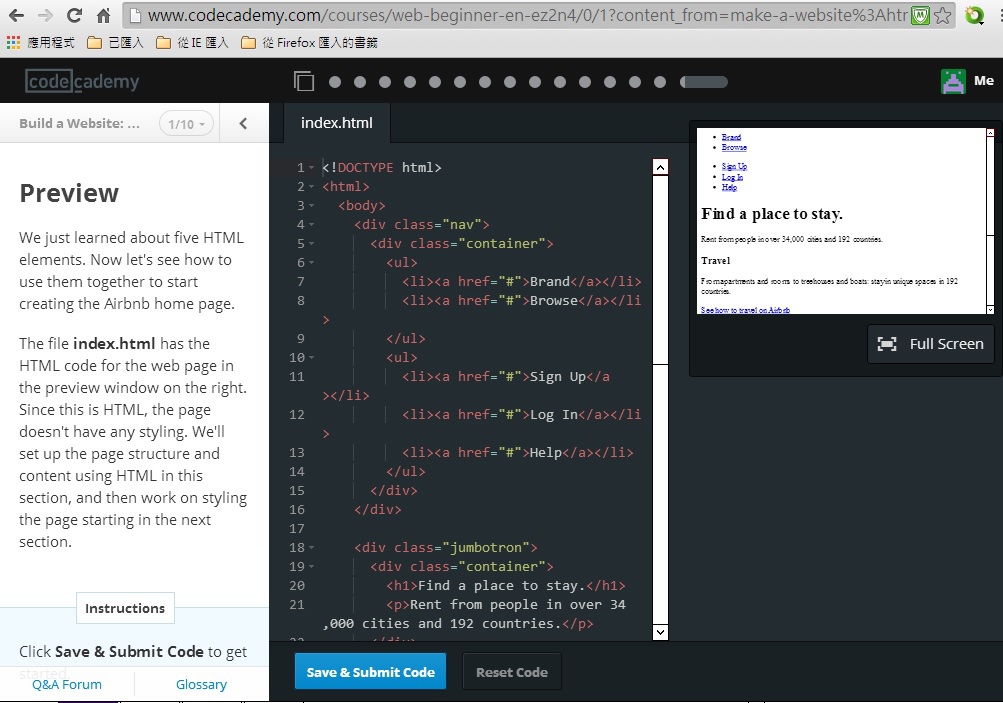The height and width of the screenshot is (703, 1003).
Task: Open the 1/10 lesson progress dropdown
Action: tap(186, 124)
